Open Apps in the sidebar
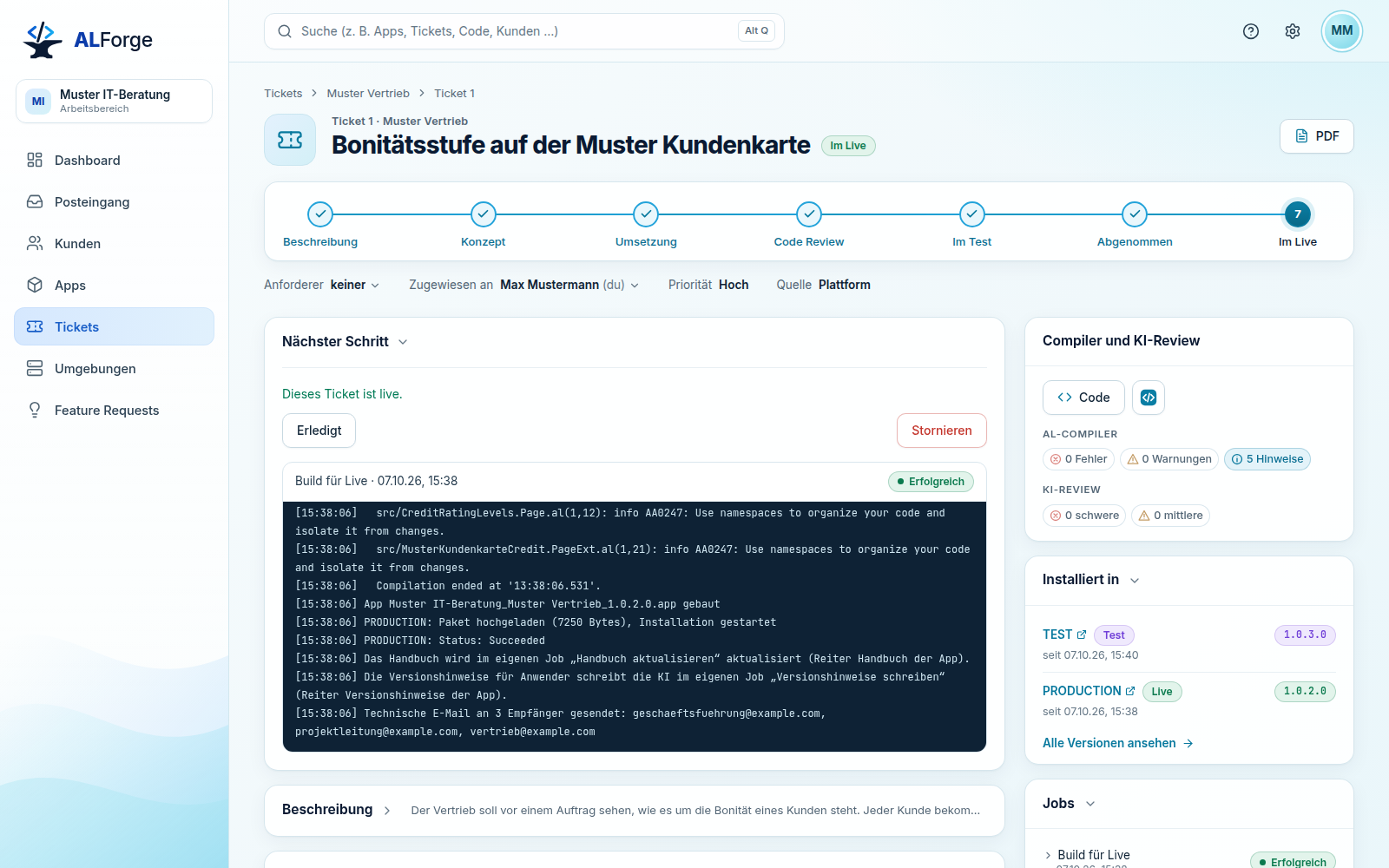1389x868 pixels. tap(114, 286)
